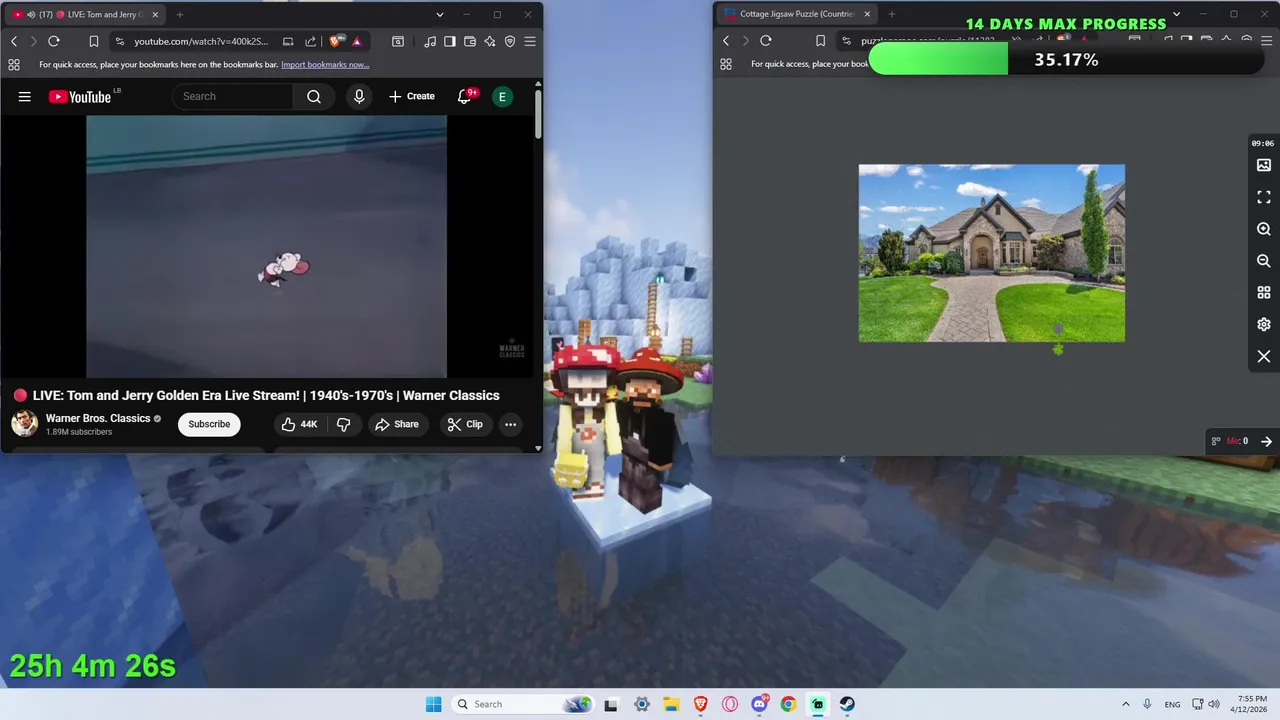The height and width of the screenshot is (720, 1280).
Task: Click the Share button under the video
Action: click(397, 424)
